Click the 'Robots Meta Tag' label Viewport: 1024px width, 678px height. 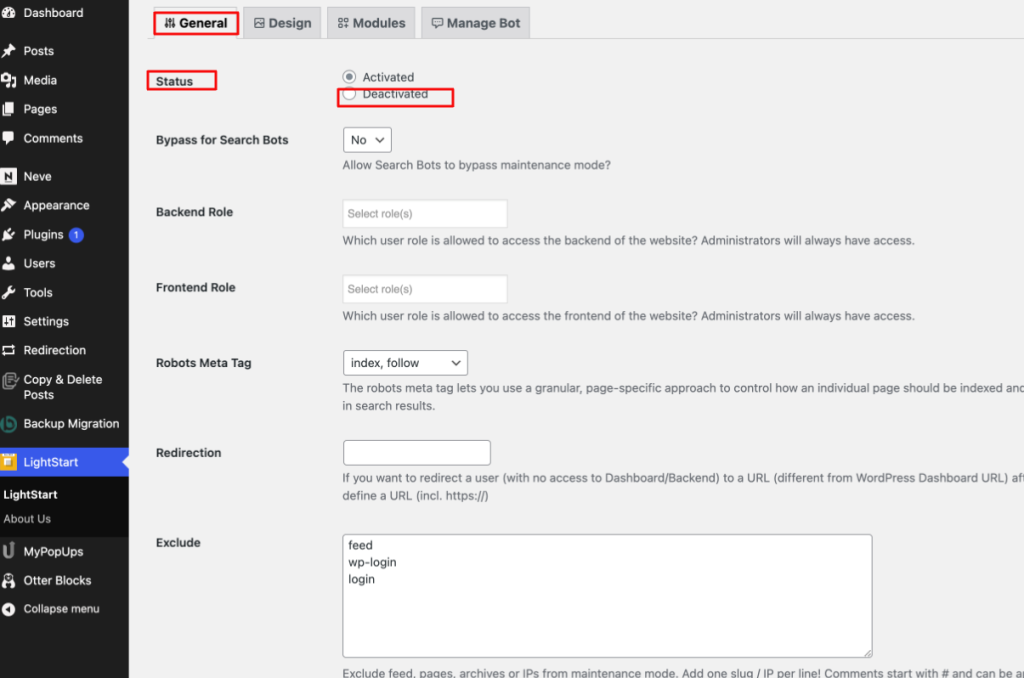pos(204,363)
